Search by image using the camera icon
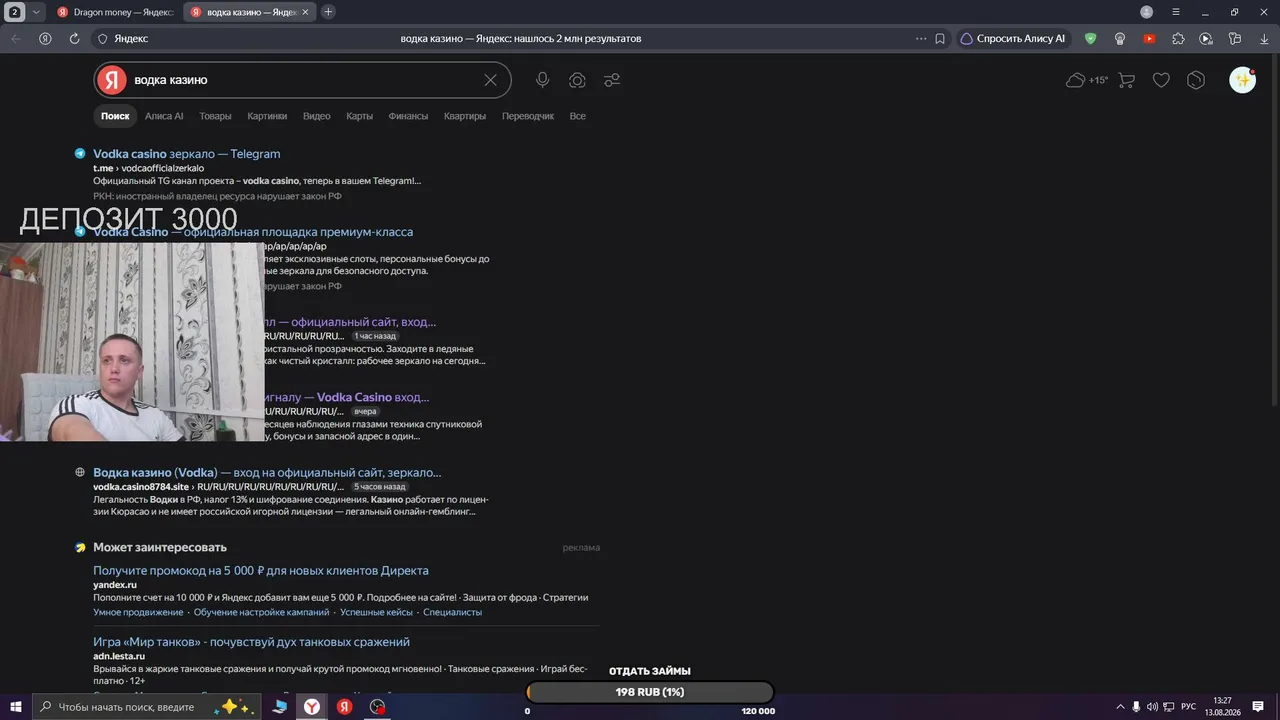1280x720 pixels. tap(577, 80)
